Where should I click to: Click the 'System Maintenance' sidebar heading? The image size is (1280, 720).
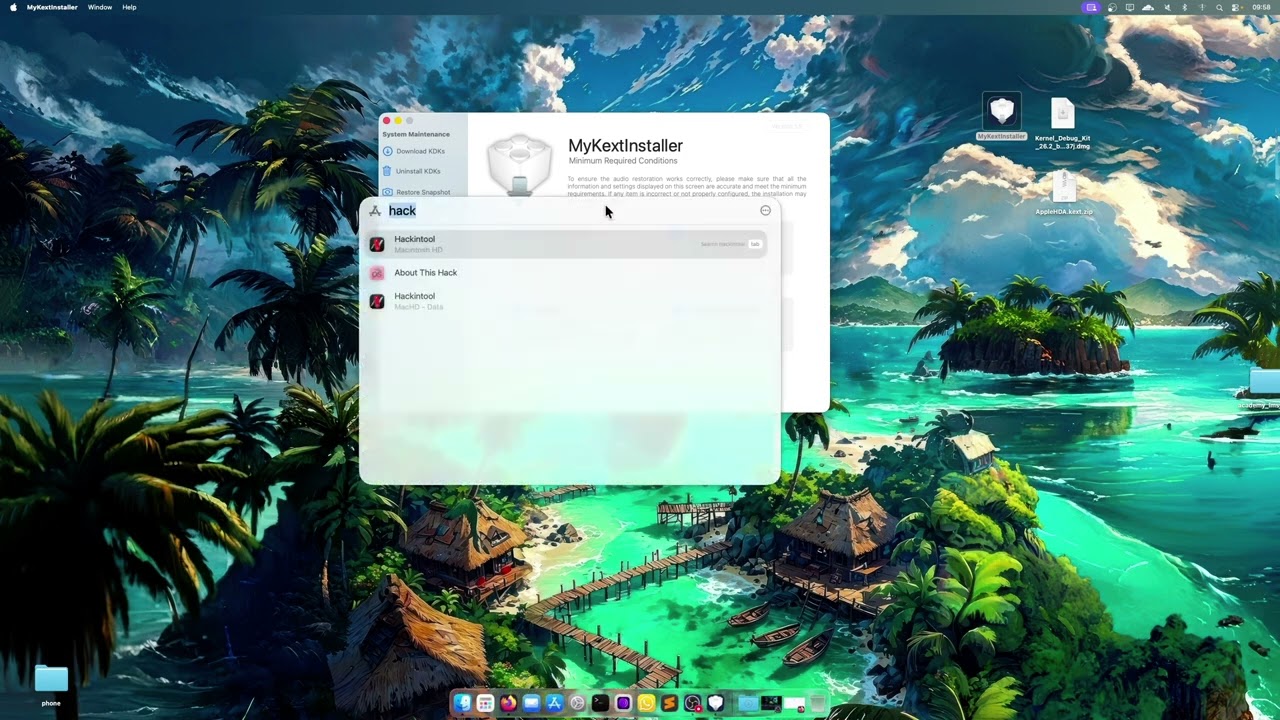point(416,134)
